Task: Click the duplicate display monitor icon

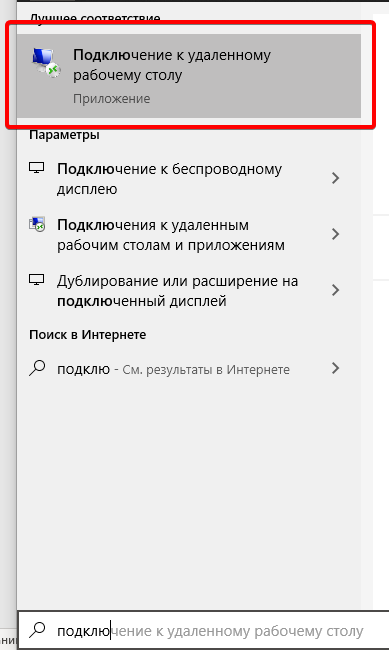Action: click(36, 280)
